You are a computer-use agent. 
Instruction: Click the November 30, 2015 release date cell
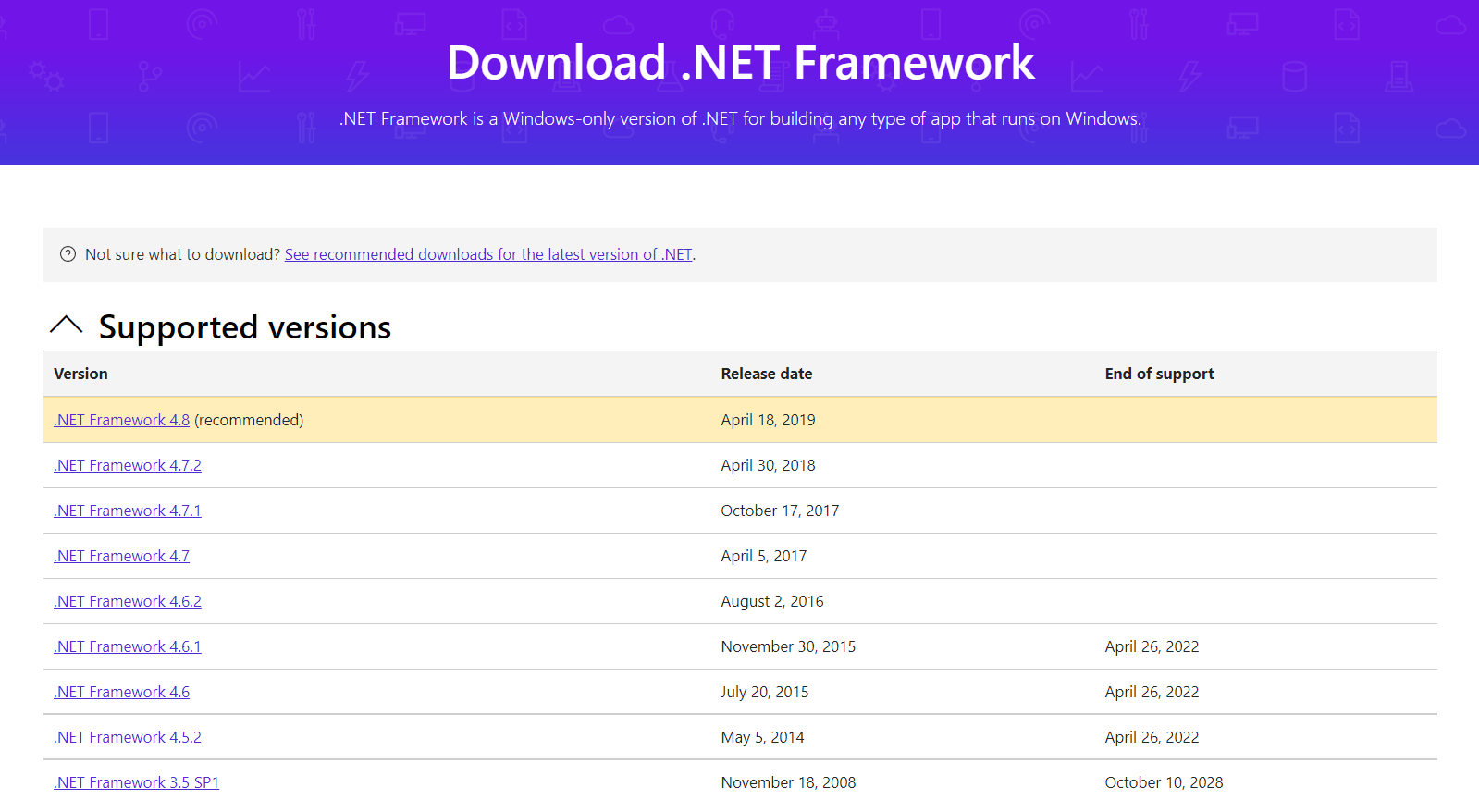(x=788, y=646)
